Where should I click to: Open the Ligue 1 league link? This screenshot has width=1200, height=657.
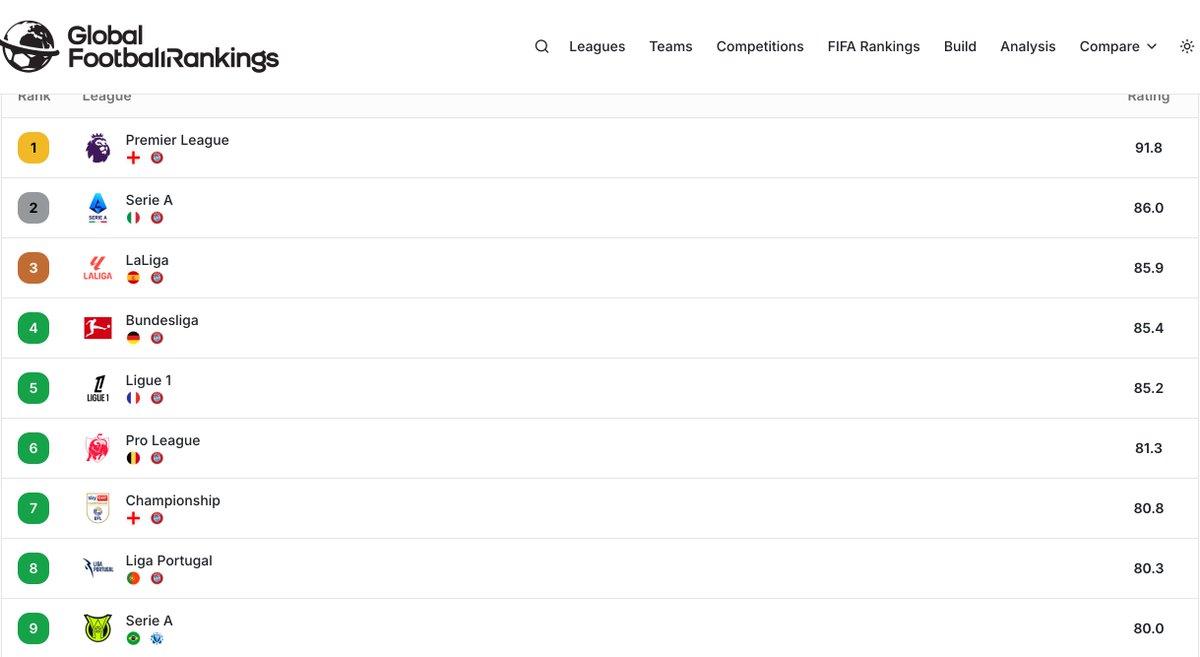click(149, 380)
